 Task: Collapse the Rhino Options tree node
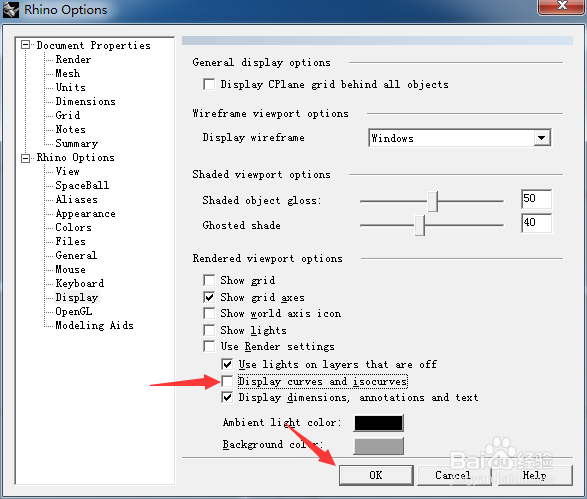25,158
